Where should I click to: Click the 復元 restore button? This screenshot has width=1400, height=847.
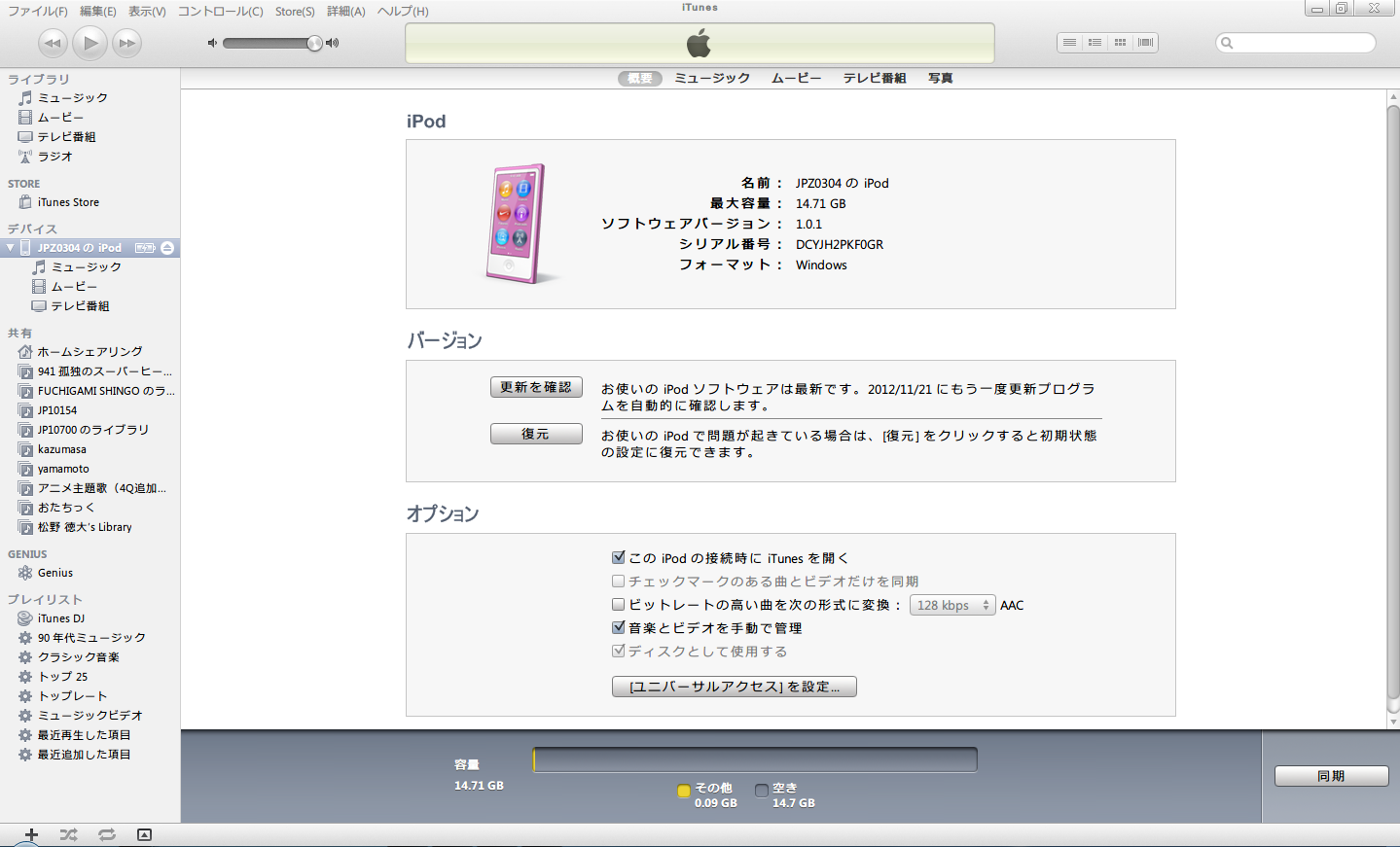click(536, 434)
